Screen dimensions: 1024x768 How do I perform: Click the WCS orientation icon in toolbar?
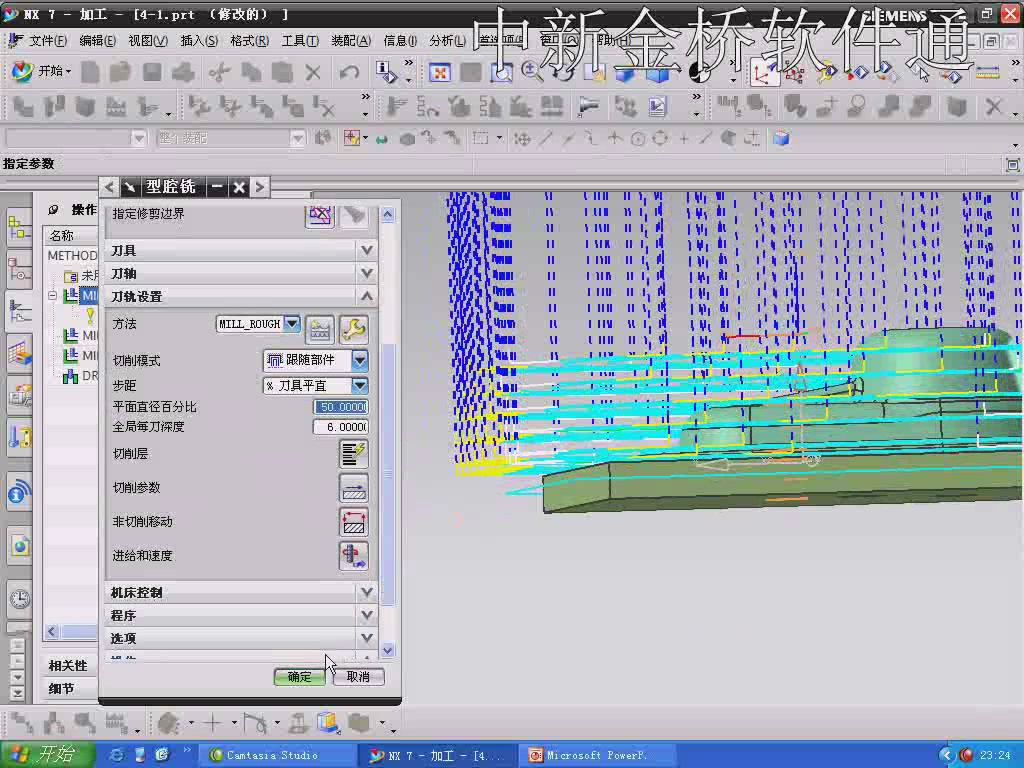coord(763,73)
